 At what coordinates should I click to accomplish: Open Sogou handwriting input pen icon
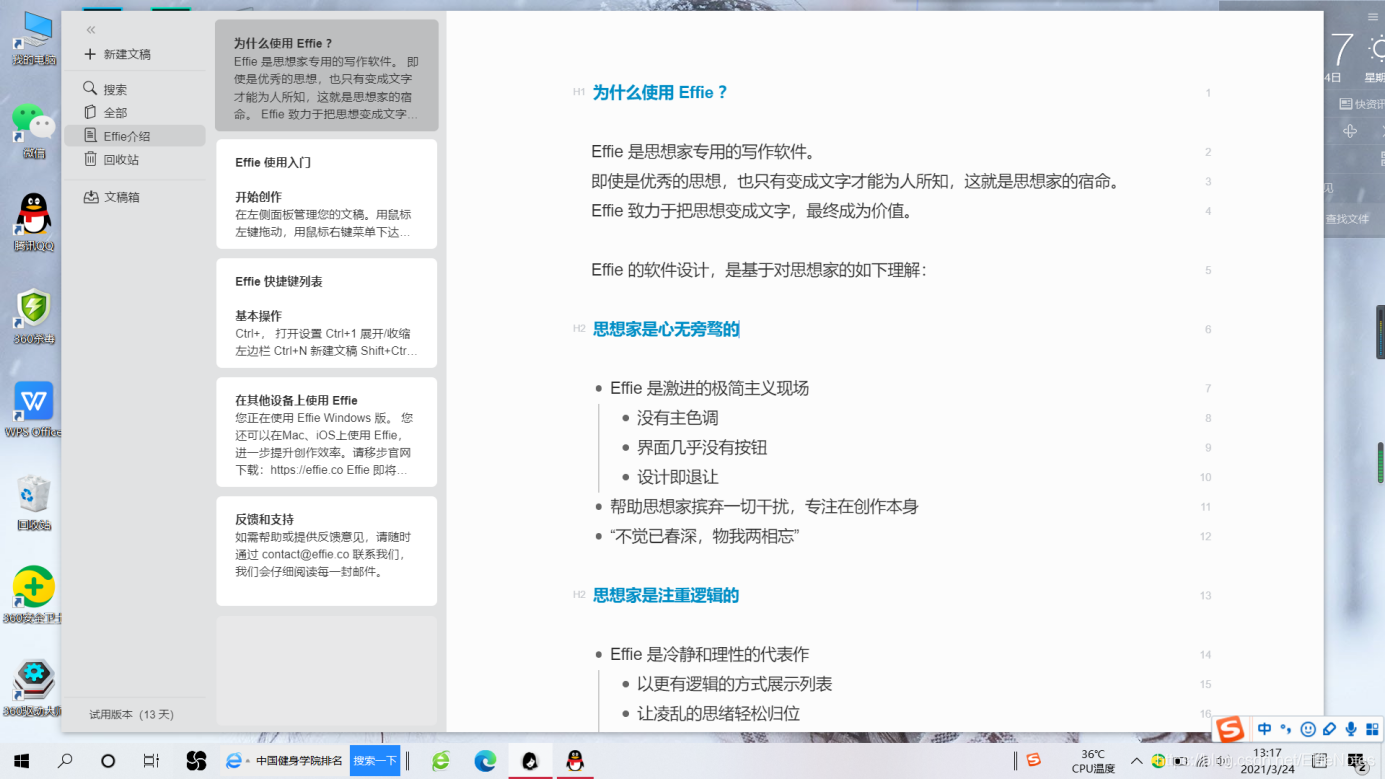coord(1330,730)
